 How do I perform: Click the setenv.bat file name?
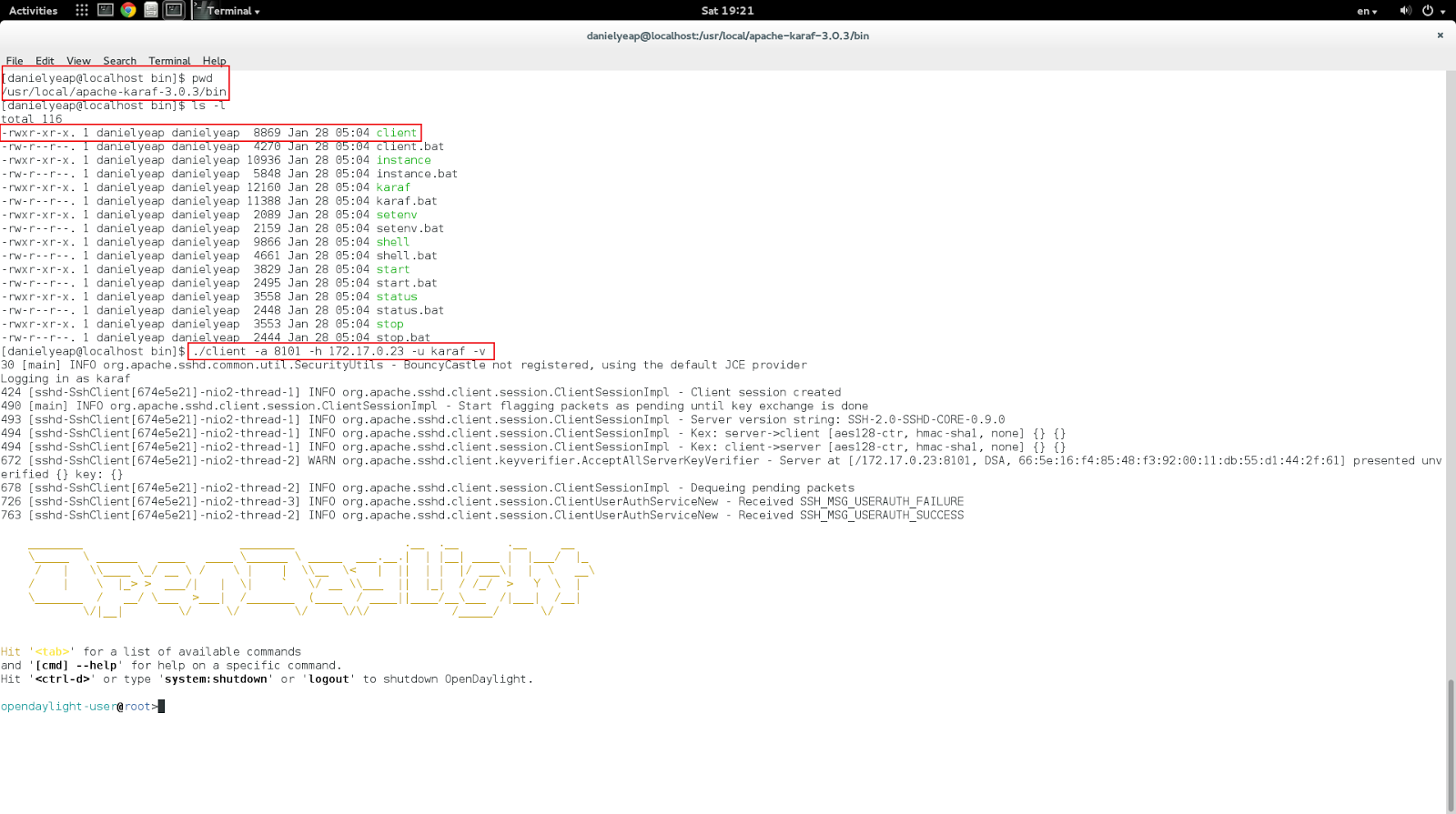[x=410, y=228]
